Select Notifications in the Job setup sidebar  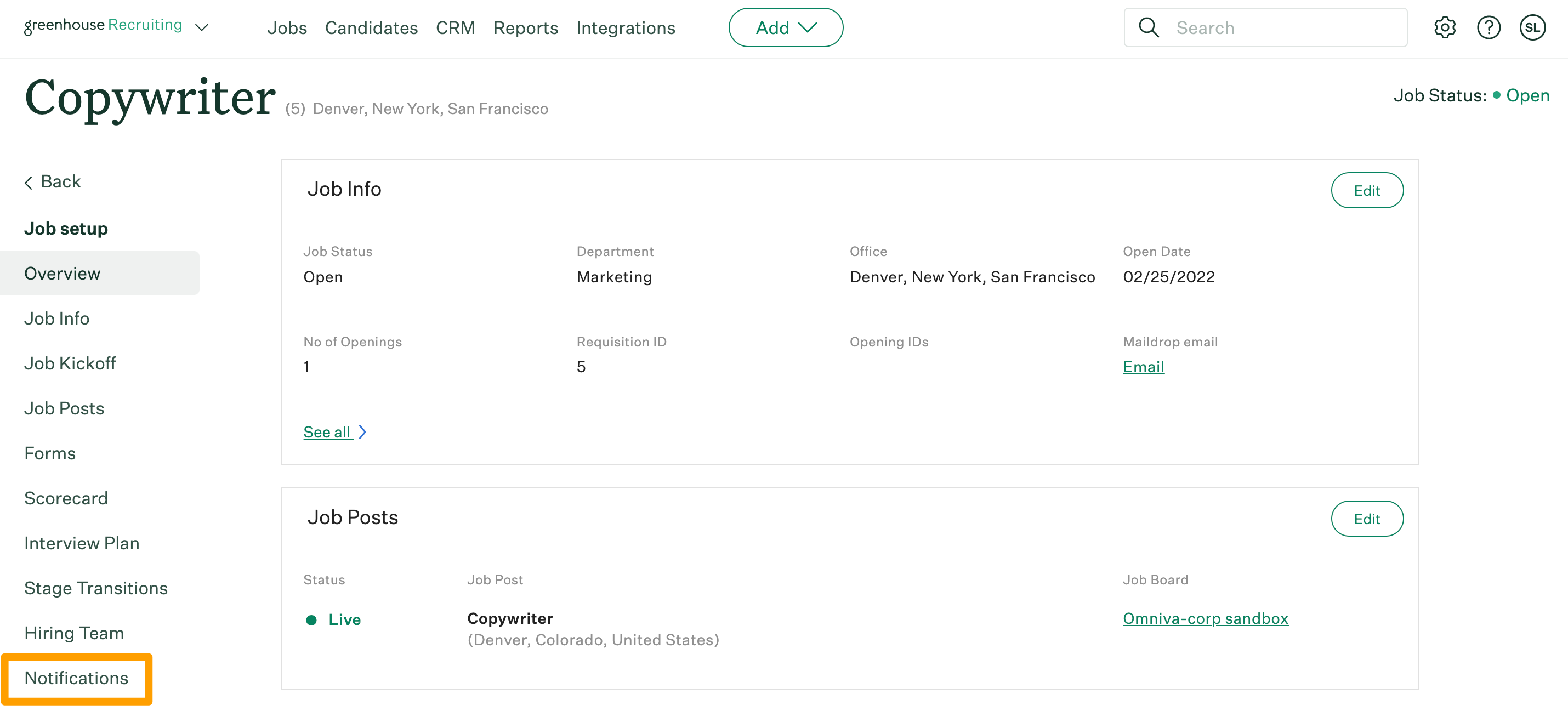tap(76, 678)
